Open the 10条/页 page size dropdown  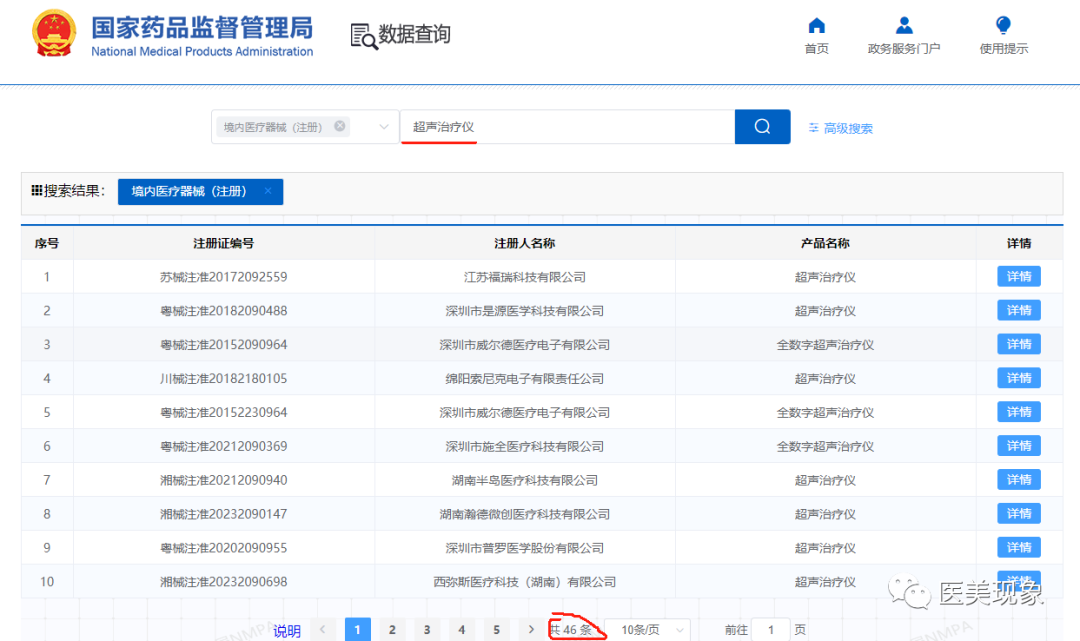coord(647,628)
